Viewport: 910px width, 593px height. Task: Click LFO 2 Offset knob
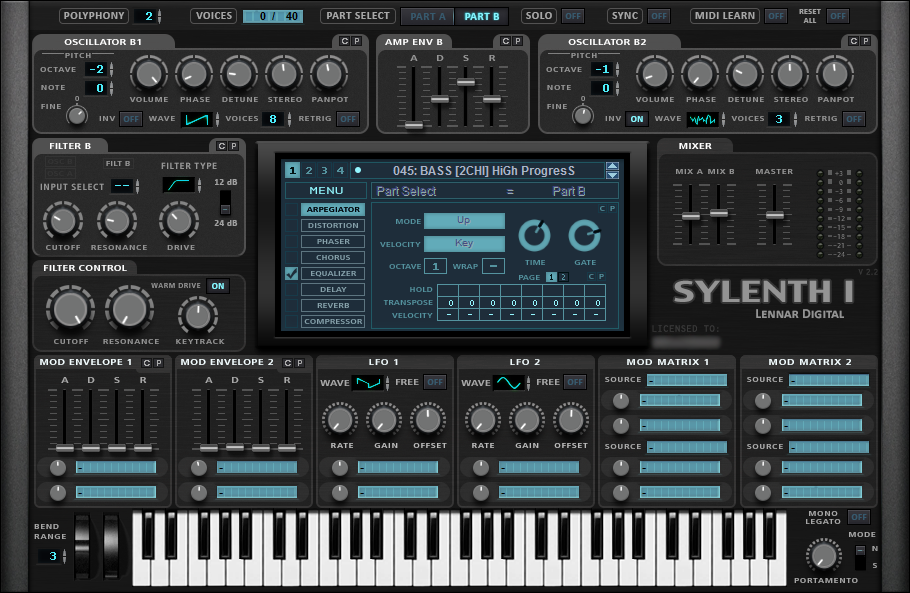pyautogui.click(x=570, y=420)
